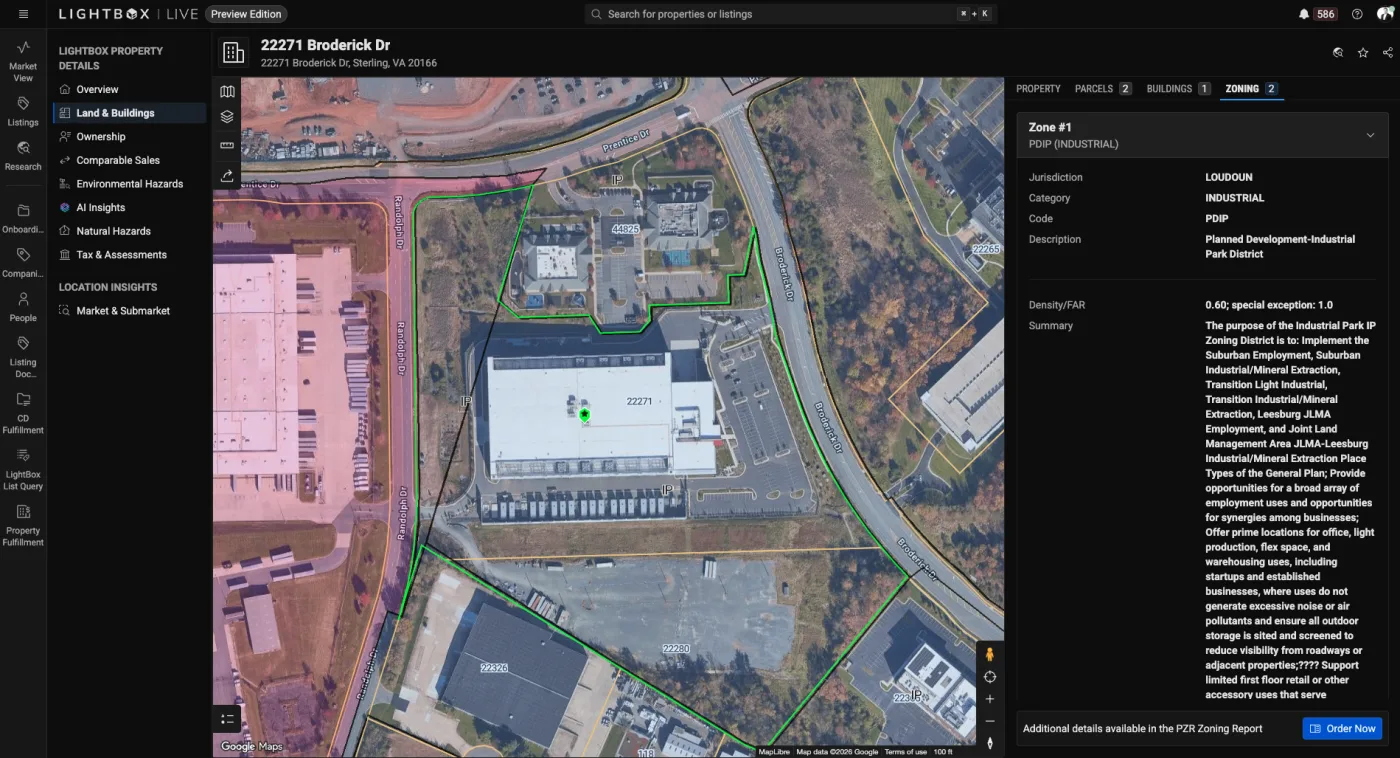Image resolution: width=1400 pixels, height=758 pixels.
Task: Click the globe search icon in property header
Action: [x=1338, y=53]
